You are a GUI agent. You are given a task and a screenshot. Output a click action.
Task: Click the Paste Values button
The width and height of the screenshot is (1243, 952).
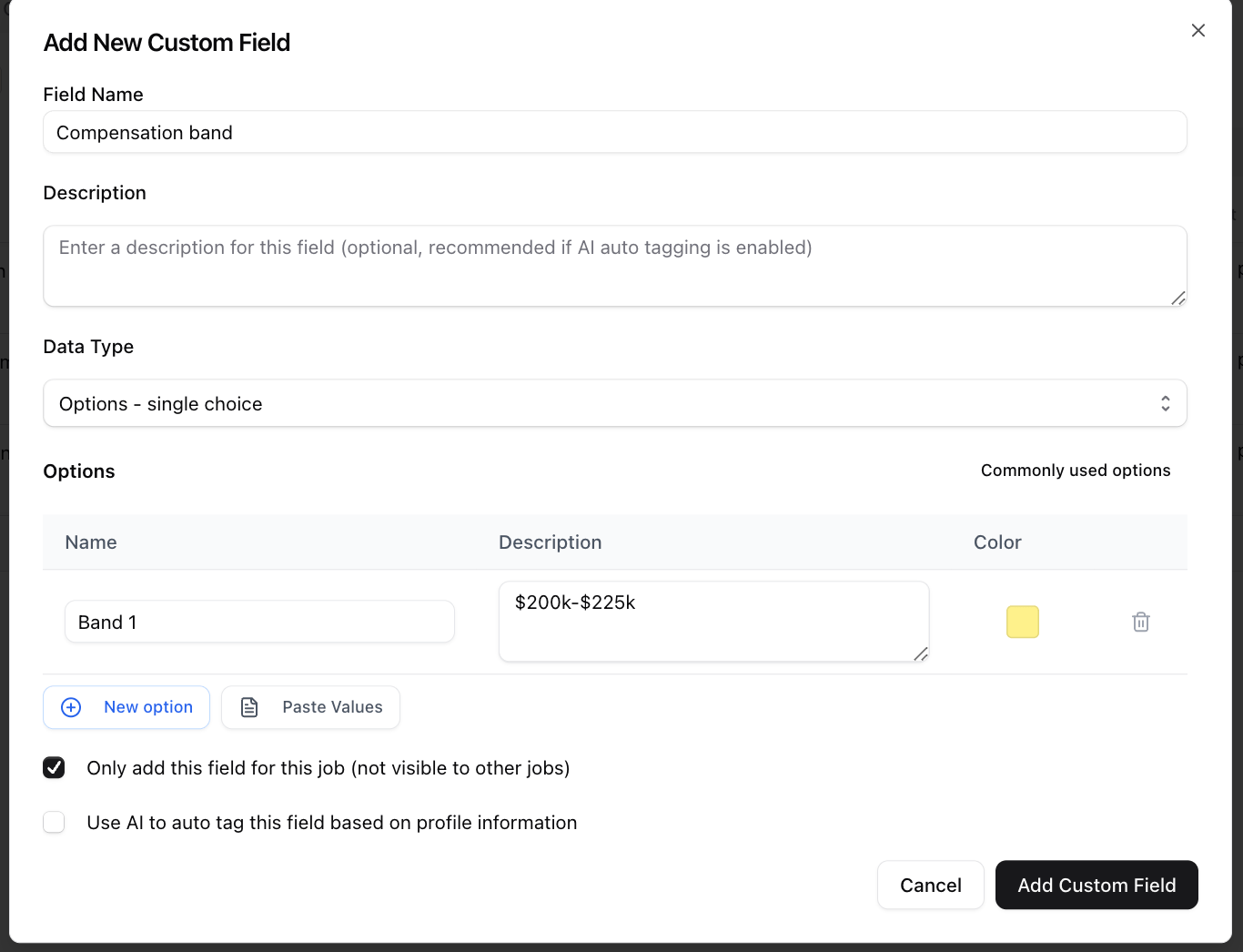311,707
